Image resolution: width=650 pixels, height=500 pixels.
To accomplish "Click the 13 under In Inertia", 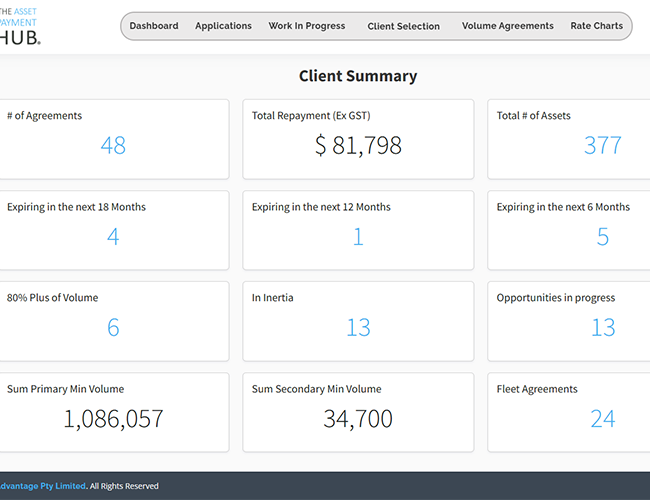I will [358, 328].
